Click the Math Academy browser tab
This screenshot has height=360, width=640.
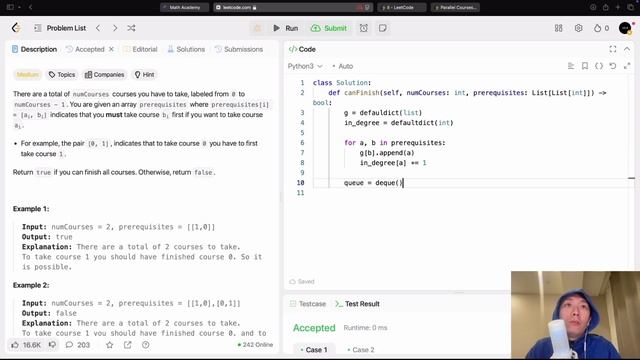click(x=184, y=7)
